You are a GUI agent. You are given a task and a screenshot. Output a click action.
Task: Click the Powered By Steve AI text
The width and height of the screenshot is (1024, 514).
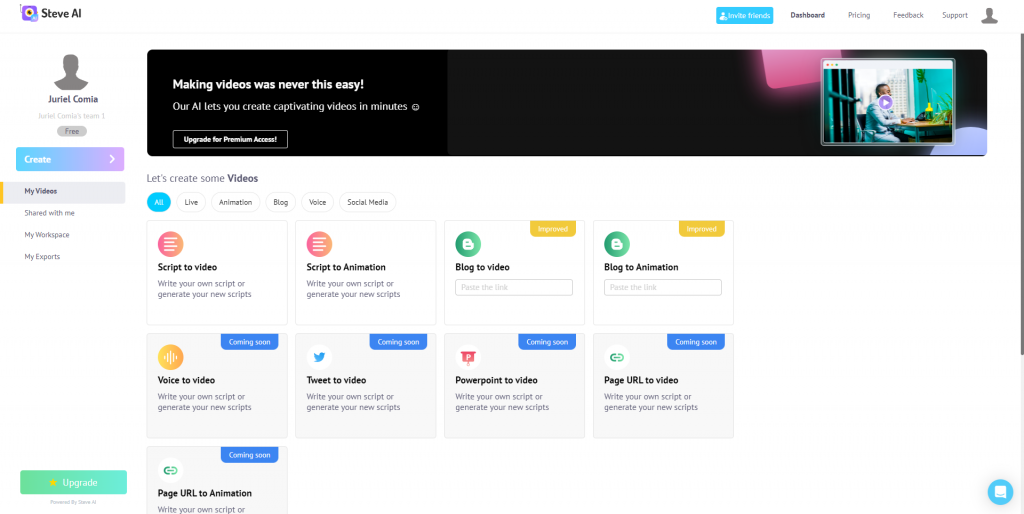pos(73,502)
